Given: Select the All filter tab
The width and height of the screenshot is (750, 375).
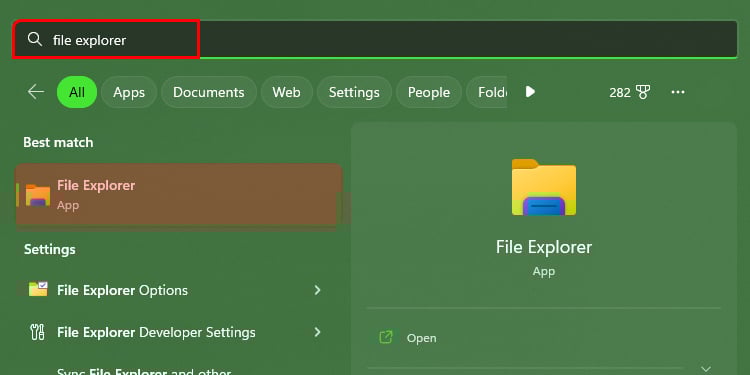Looking at the screenshot, I should 77,92.
